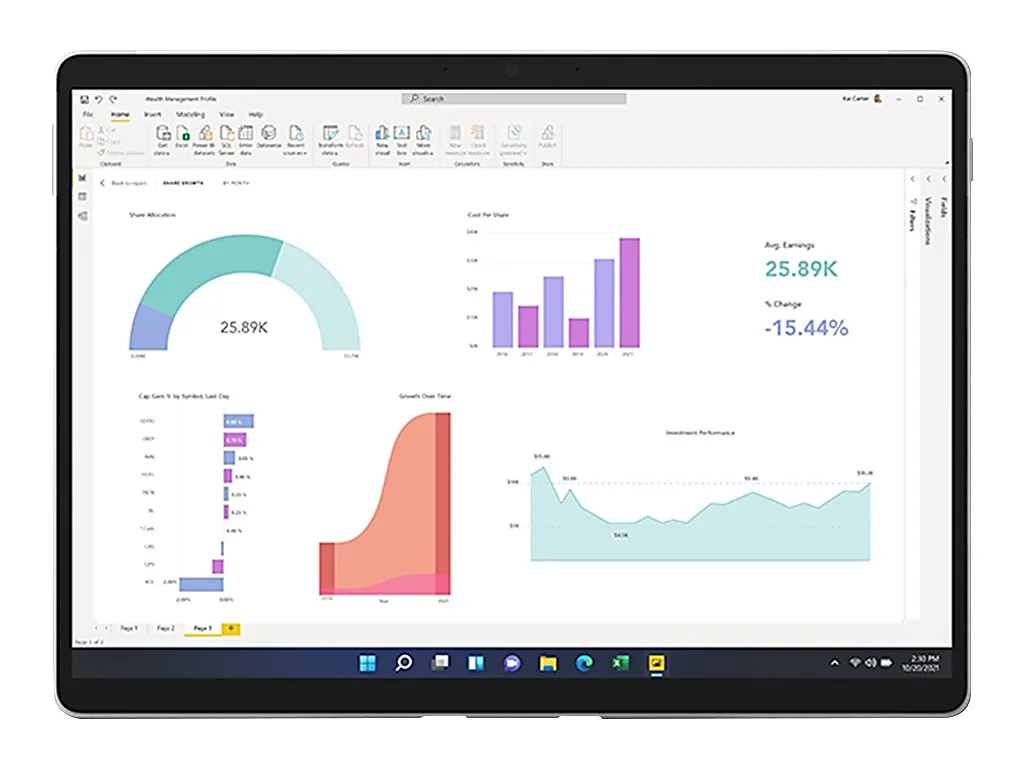Expand the Fields pane chevron

(945, 179)
